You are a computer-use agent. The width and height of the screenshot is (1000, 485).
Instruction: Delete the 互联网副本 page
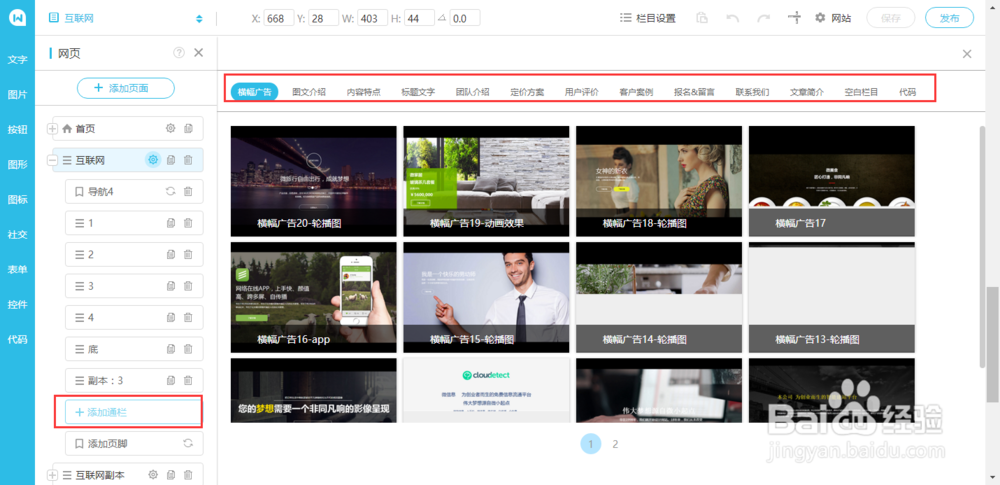tap(188, 474)
